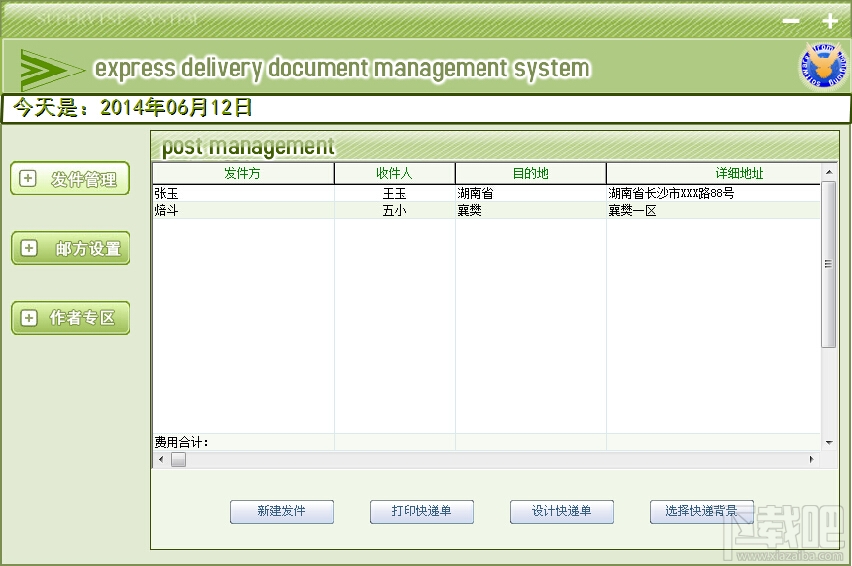Click the 新建发件 button
852x566 pixels.
(281, 512)
